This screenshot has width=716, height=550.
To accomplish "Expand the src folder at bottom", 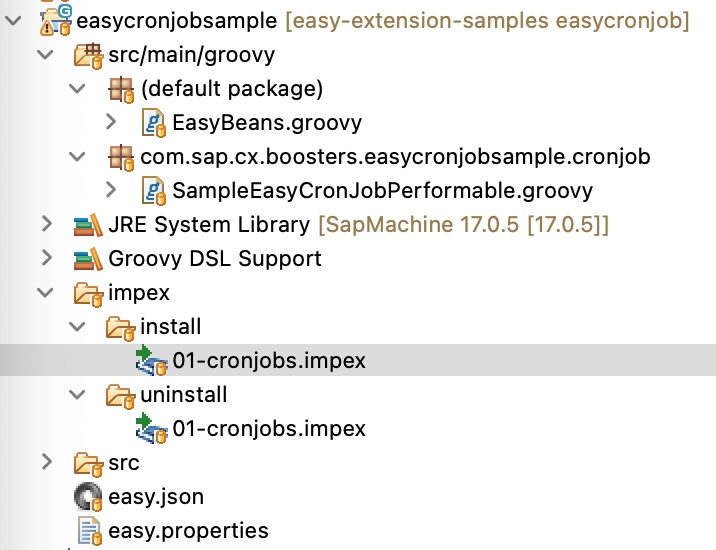I will click(45, 463).
